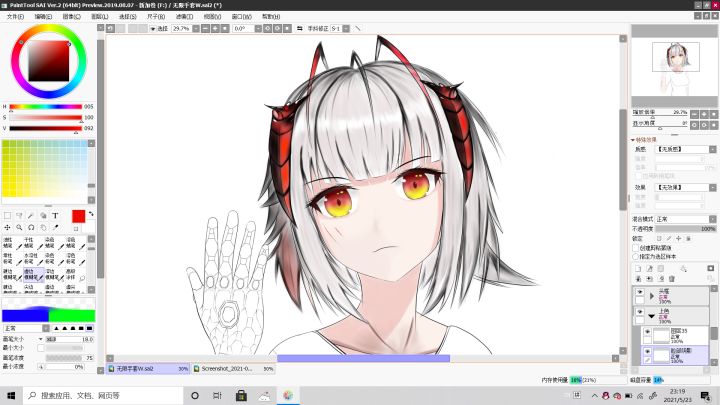Open the 图层(L) menu
This screenshot has width=720, height=405.
click(x=100, y=16)
